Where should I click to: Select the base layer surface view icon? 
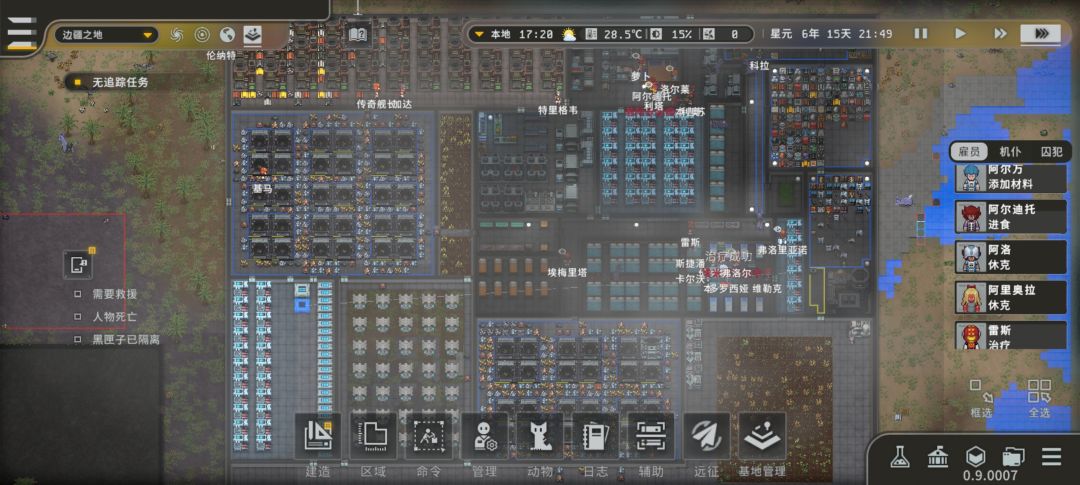point(253,34)
